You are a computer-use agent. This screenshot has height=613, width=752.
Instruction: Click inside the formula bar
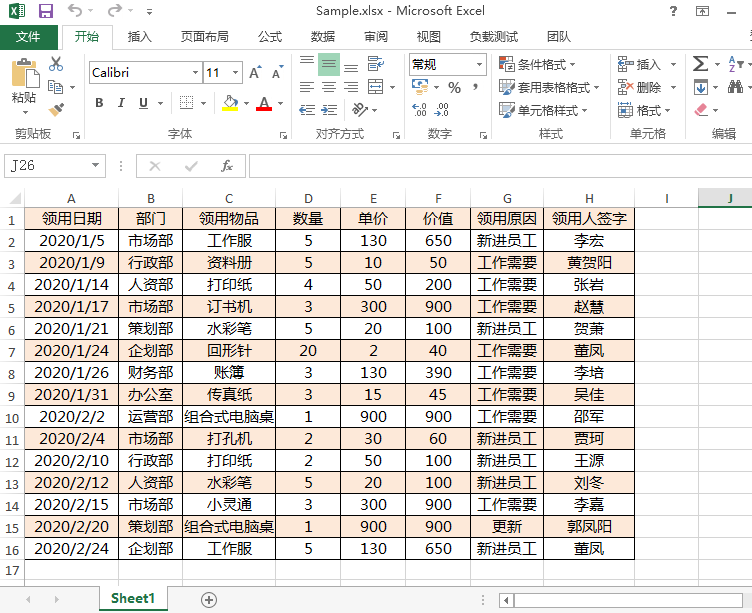click(x=500, y=166)
